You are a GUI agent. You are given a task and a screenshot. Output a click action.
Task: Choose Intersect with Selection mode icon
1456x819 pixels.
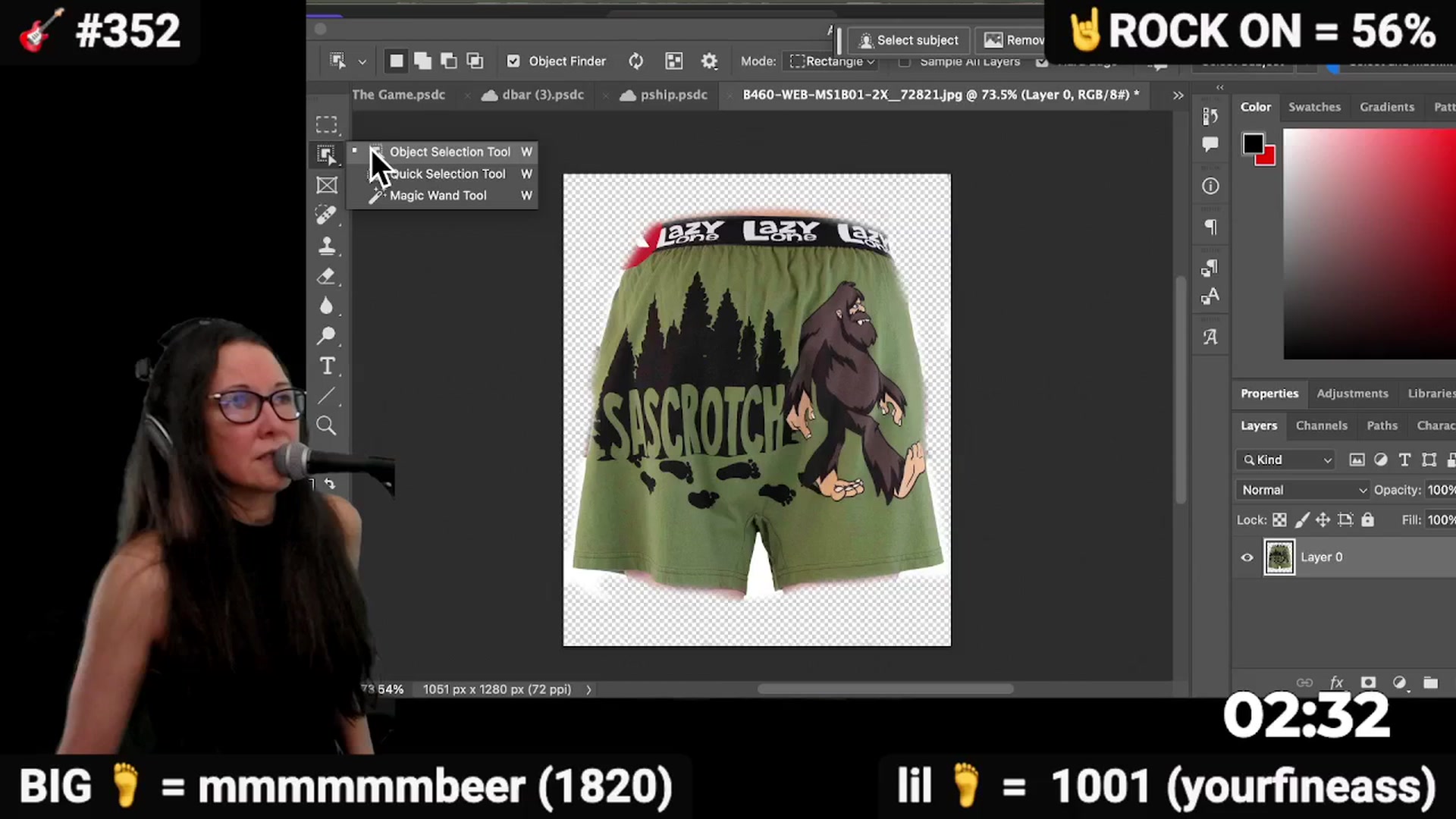[x=475, y=61]
